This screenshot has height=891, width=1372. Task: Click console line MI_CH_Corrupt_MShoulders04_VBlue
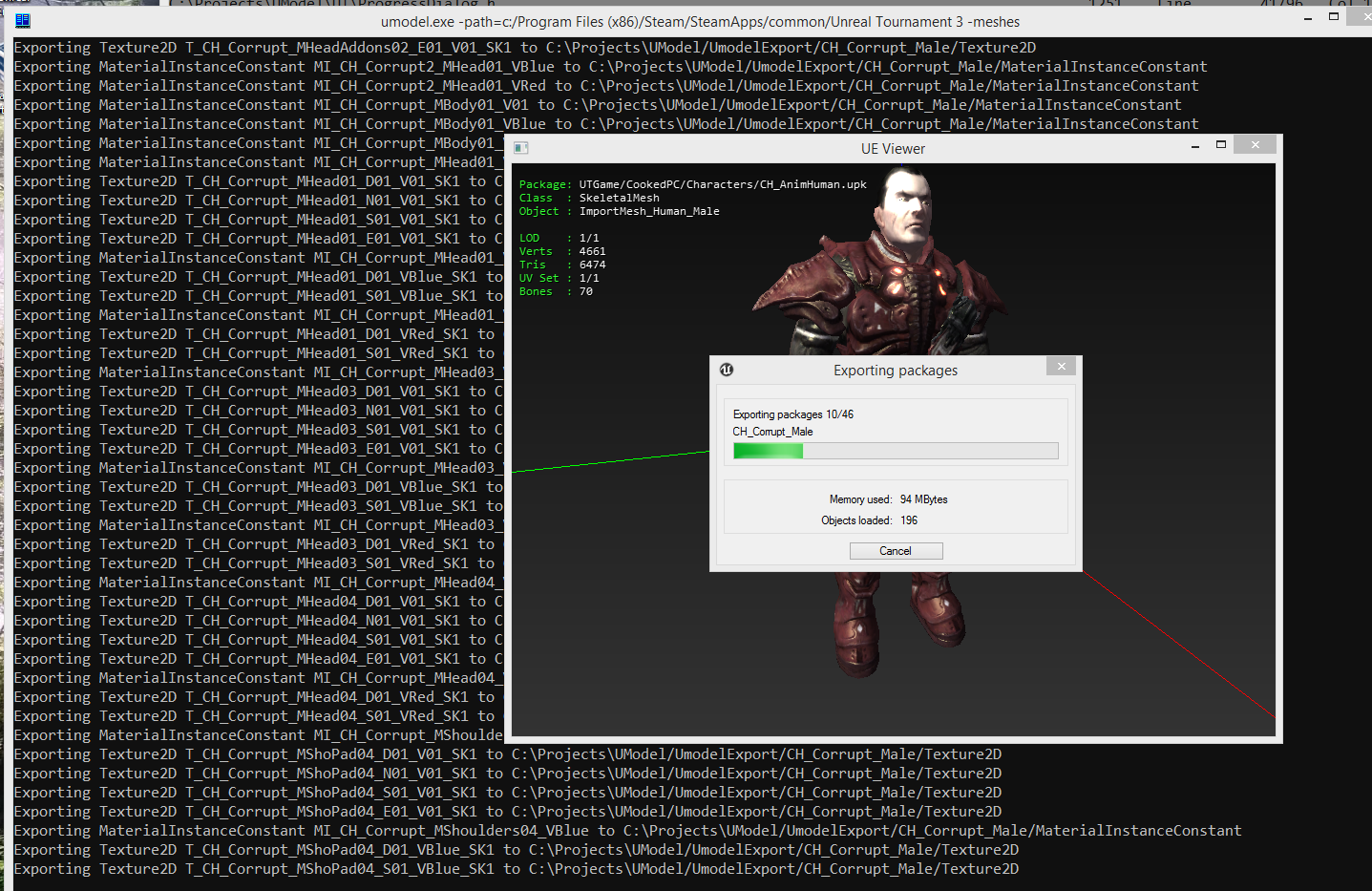click(627, 831)
